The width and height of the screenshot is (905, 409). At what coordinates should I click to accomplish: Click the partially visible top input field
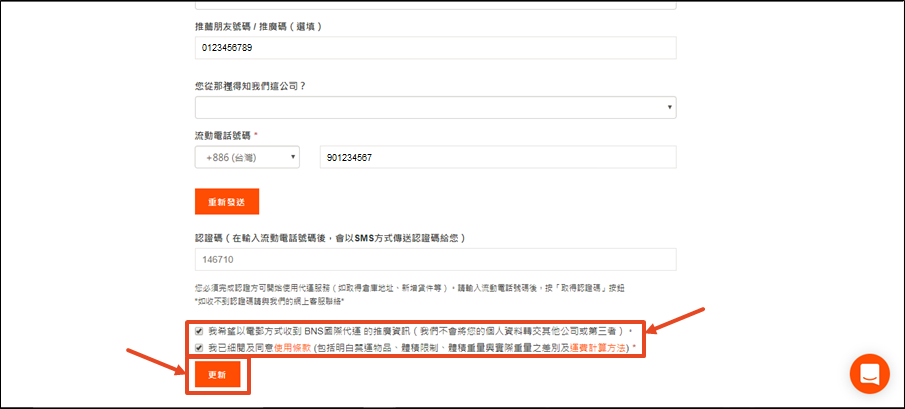(435, 4)
